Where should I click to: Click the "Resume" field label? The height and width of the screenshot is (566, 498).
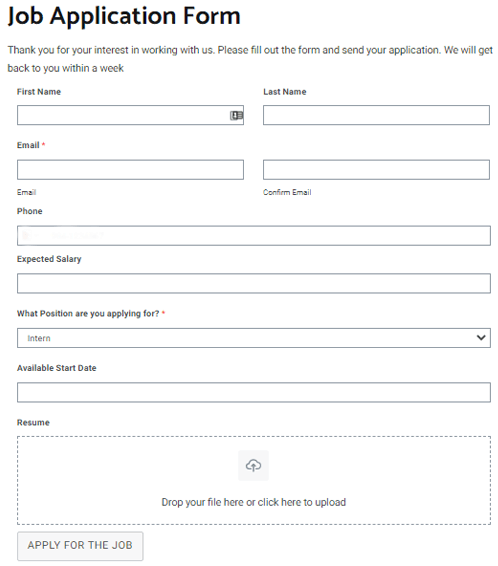pyautogui.click(x=33, y=422)
